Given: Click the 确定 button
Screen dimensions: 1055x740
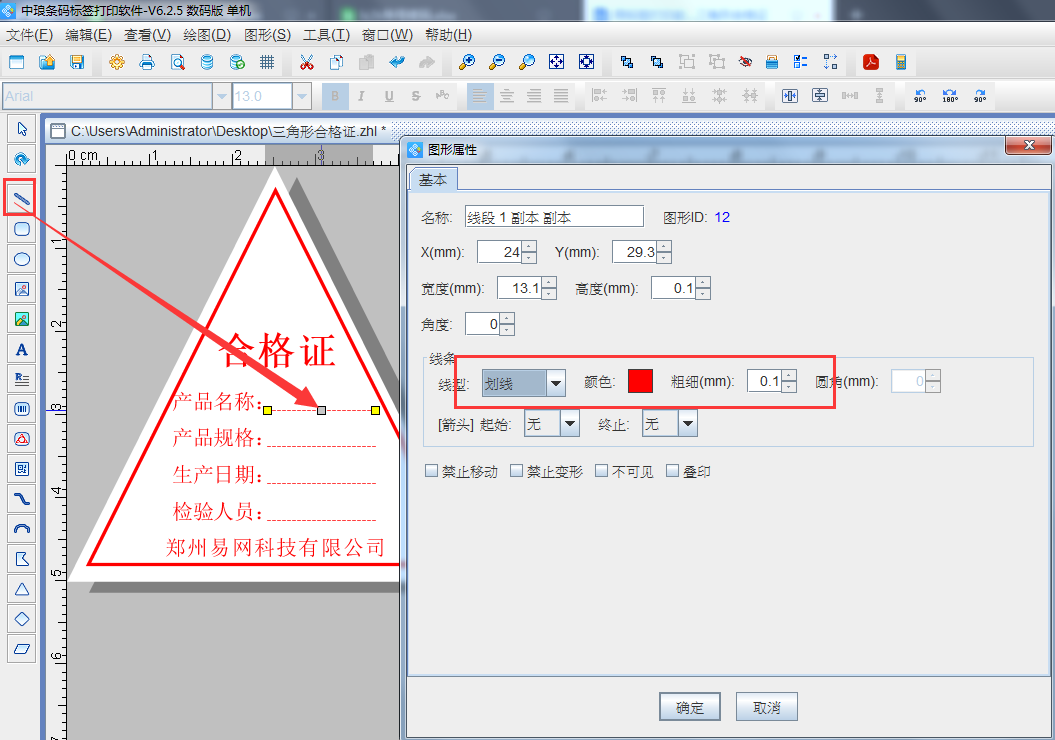Looking at the screenshot, I should (690, 707).
